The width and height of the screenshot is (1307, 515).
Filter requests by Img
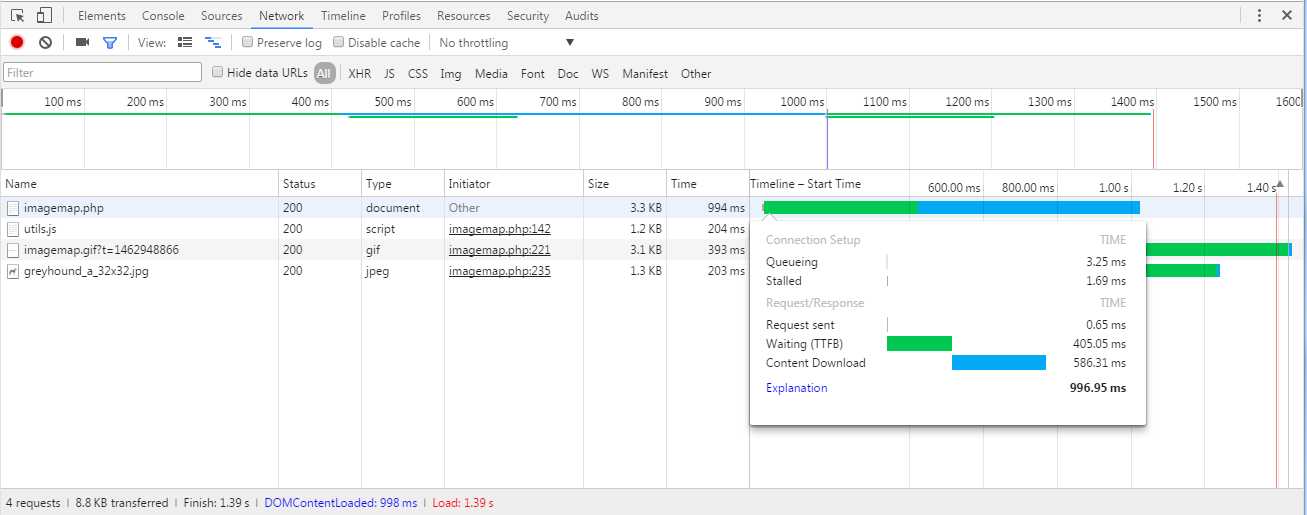[x=451, y=73]
